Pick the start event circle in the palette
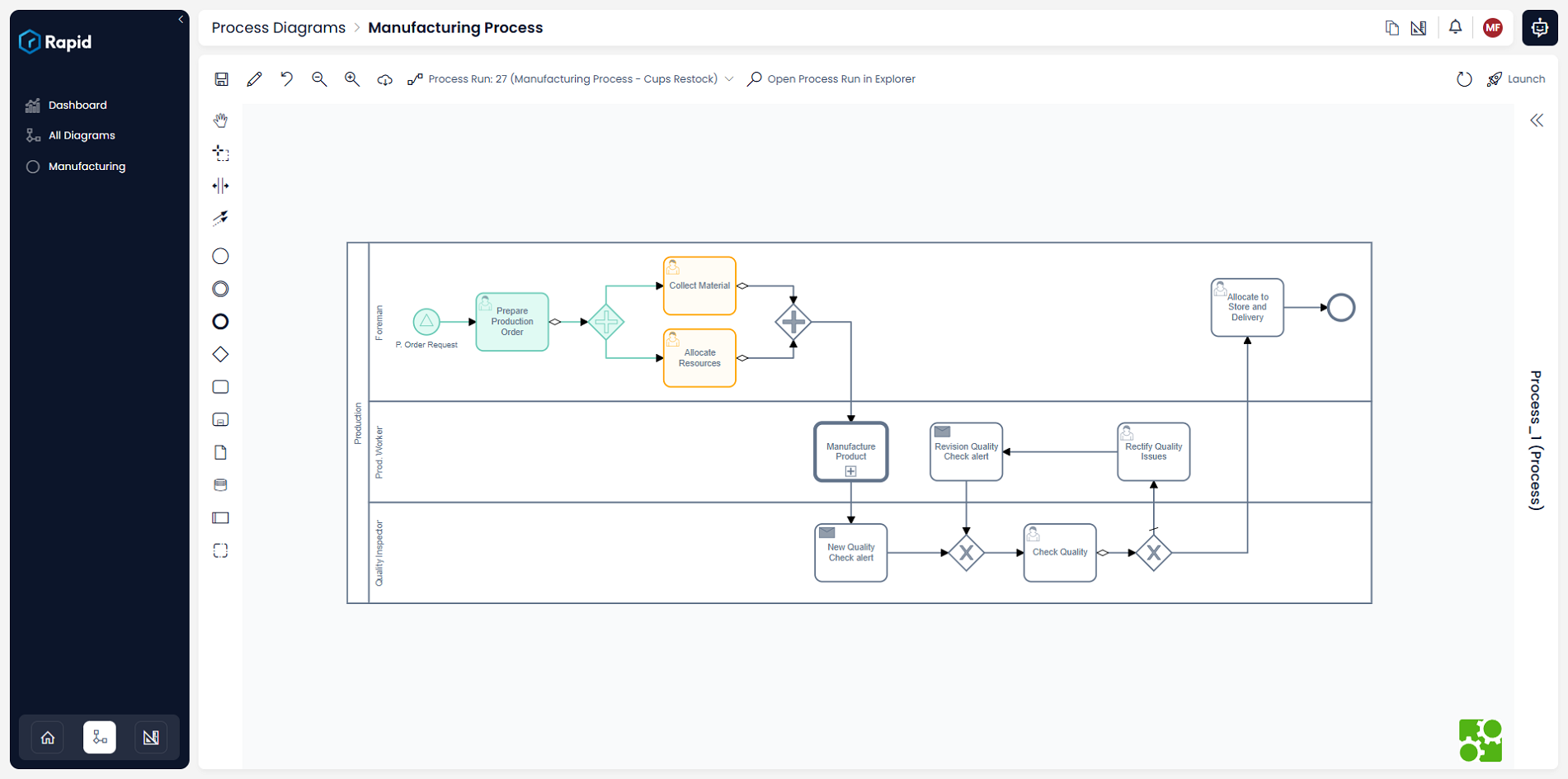 (220, 257)
